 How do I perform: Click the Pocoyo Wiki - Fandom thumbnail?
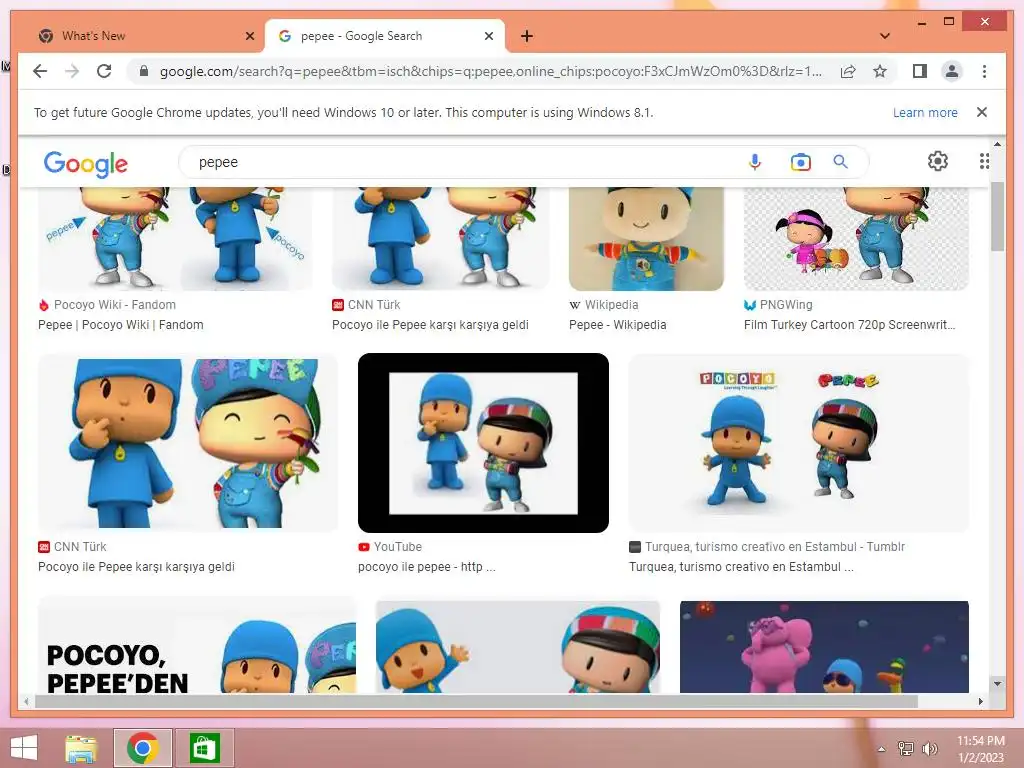[x=175, y=239]
